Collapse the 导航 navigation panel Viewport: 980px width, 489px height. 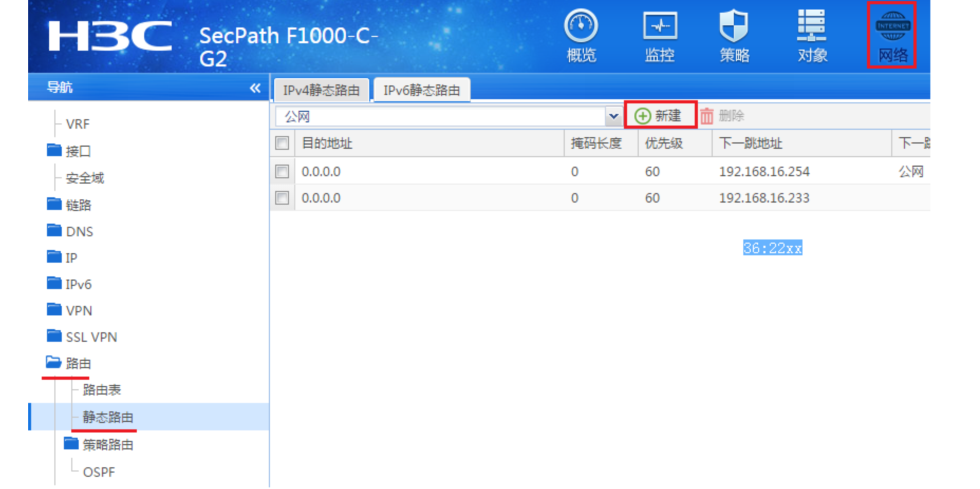point(255,88)
